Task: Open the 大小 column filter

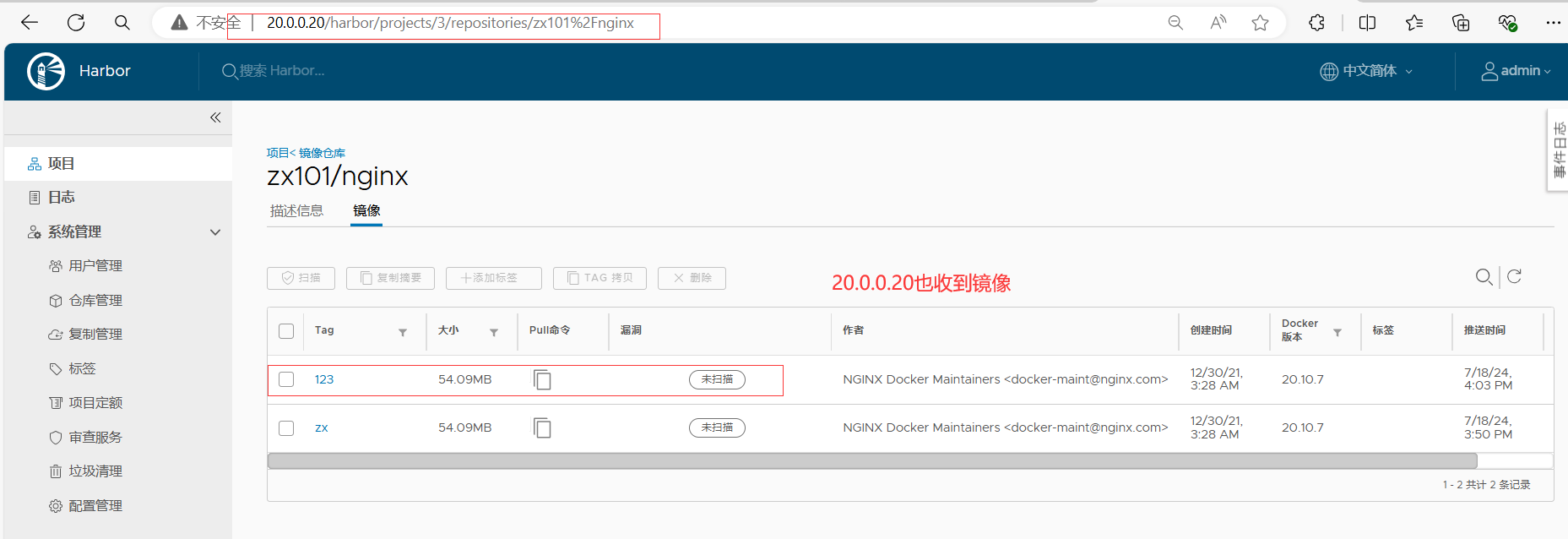Action: tap(494, 333)
